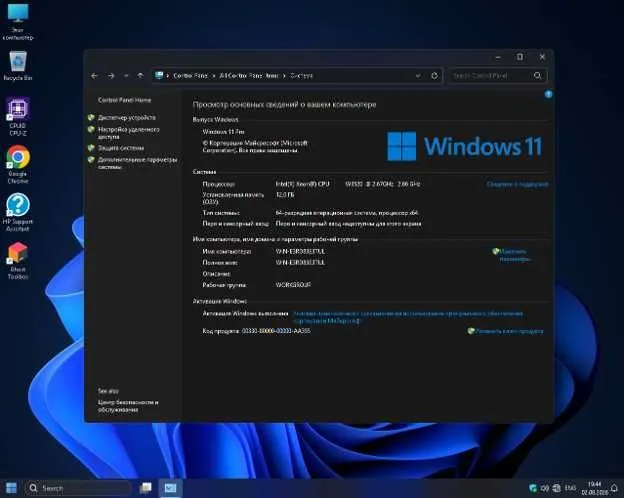This screenshot has height=498, width=624.
Task: Change product key link
Action: (x=509, y=331)
